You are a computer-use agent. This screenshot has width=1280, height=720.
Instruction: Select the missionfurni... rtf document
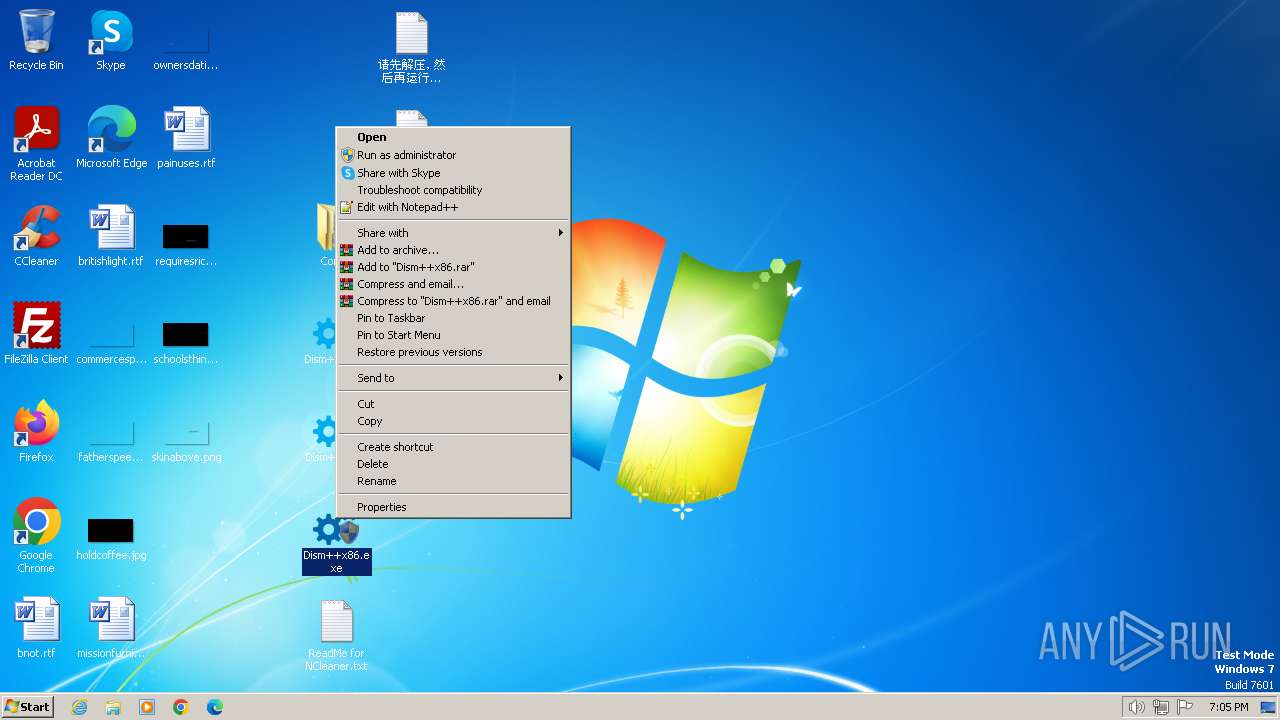click(x=111, y=628)
